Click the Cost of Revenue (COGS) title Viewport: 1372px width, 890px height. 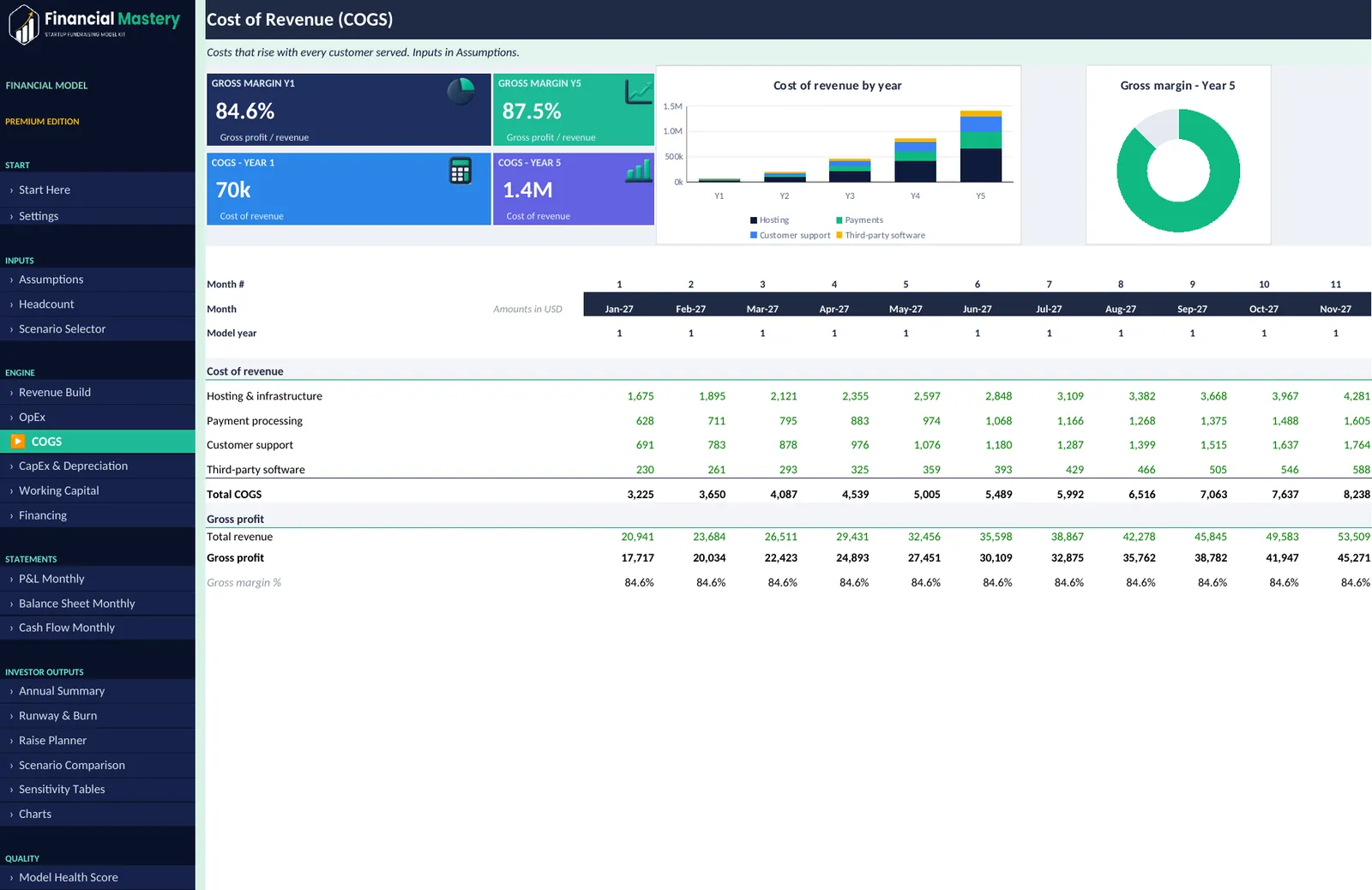click(299, 20)
